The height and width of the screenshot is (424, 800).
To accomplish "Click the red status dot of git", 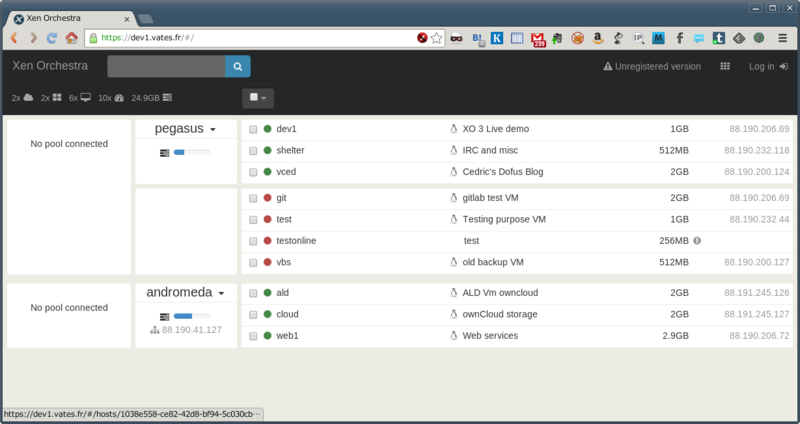I will click(267, 198).
